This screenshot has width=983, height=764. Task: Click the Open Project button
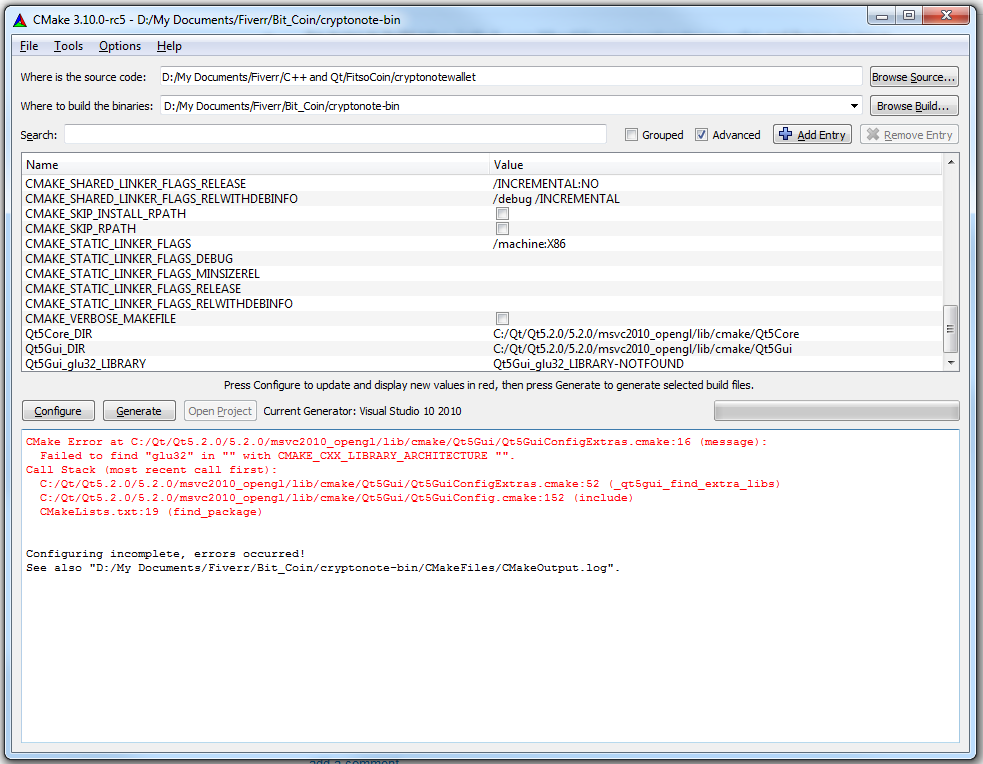coord(220,411)
